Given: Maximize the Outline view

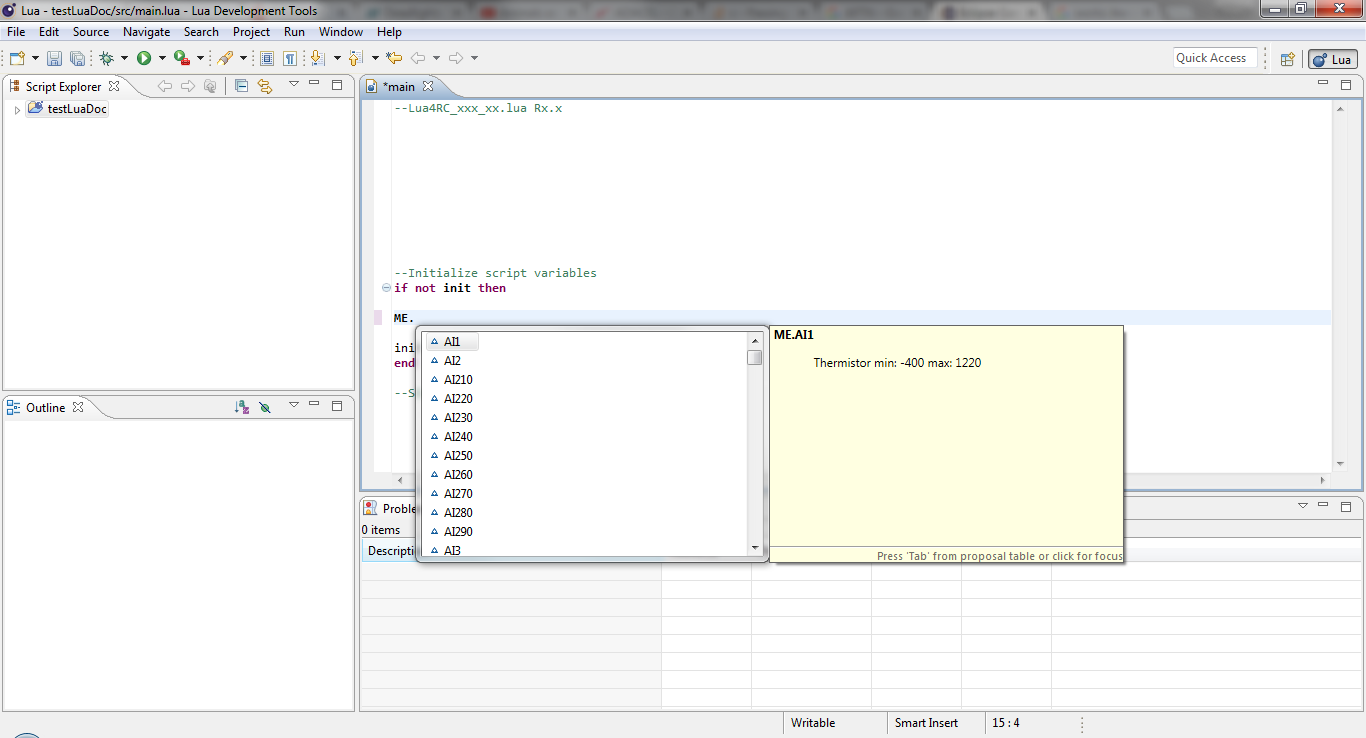Looking at the screenshot, I should point(337,405).
